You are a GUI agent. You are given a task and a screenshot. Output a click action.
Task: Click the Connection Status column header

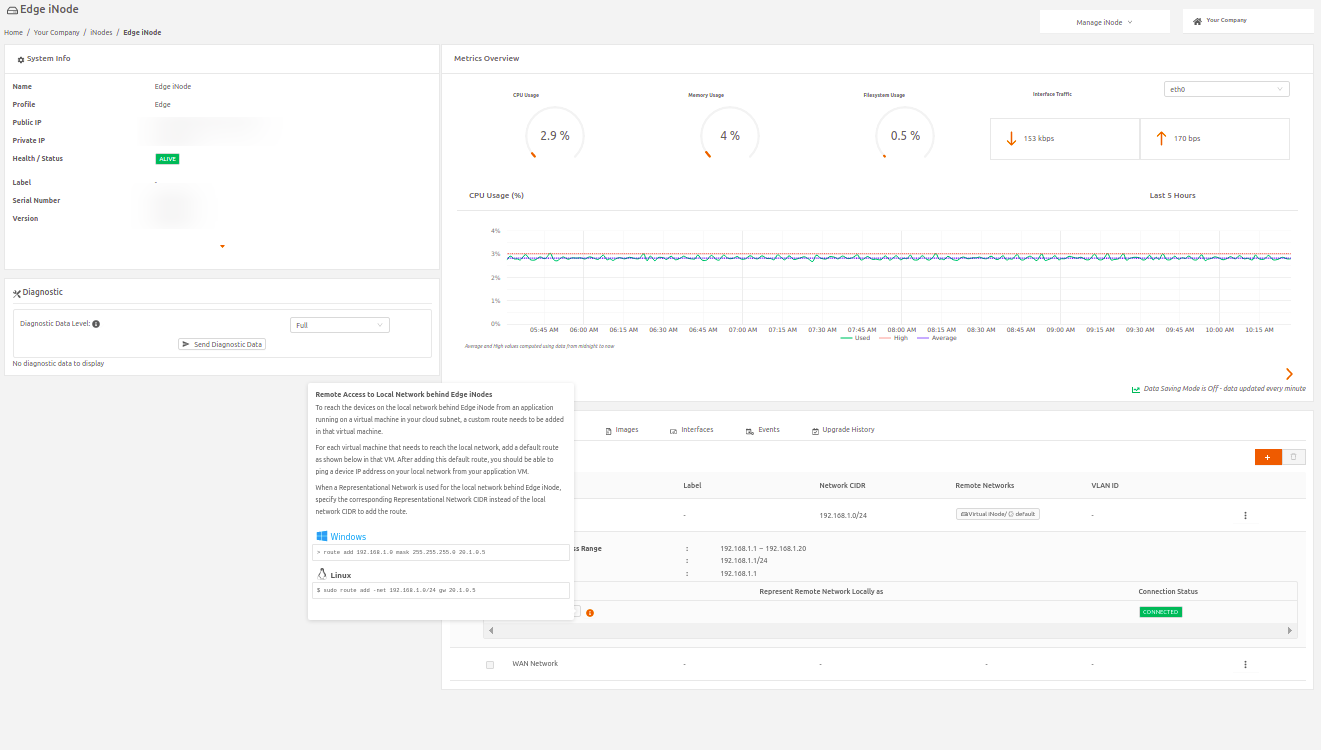coord(1168,592)
